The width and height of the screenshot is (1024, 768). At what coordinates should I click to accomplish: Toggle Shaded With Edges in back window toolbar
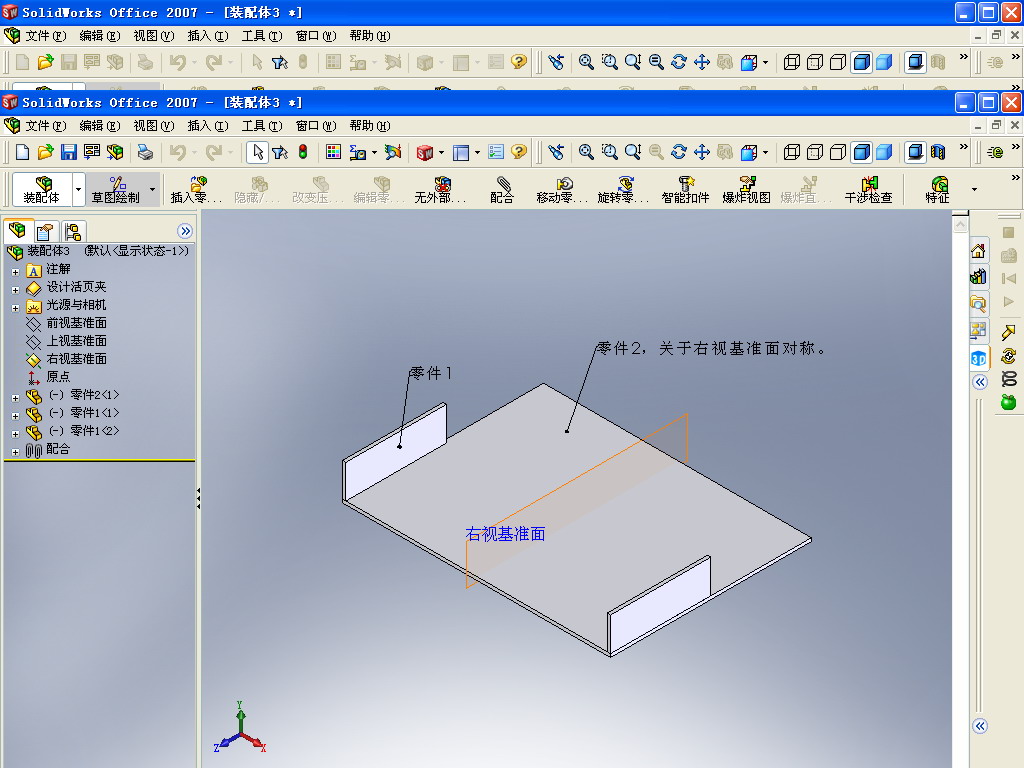coord(861,62)
